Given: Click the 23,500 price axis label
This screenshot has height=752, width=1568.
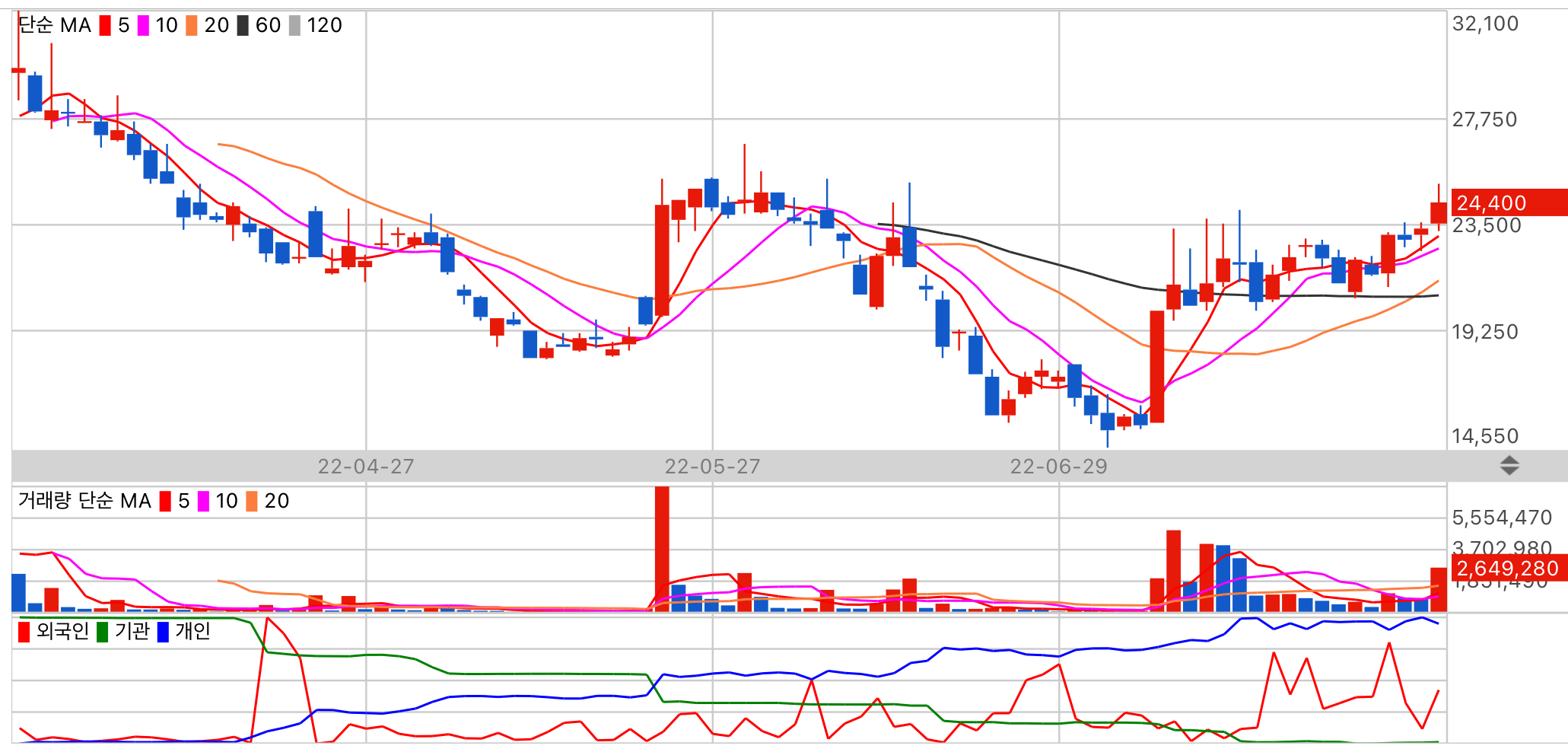Looking at the screenshot, I should [x=1487, y=225].
